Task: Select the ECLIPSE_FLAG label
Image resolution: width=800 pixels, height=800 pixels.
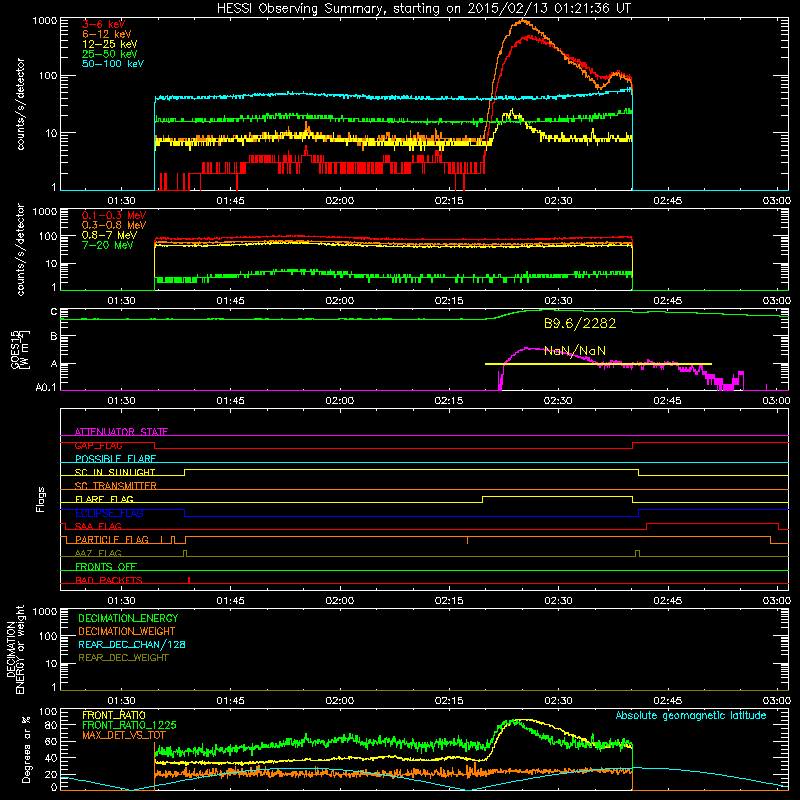Action: [x=109, y=513]
